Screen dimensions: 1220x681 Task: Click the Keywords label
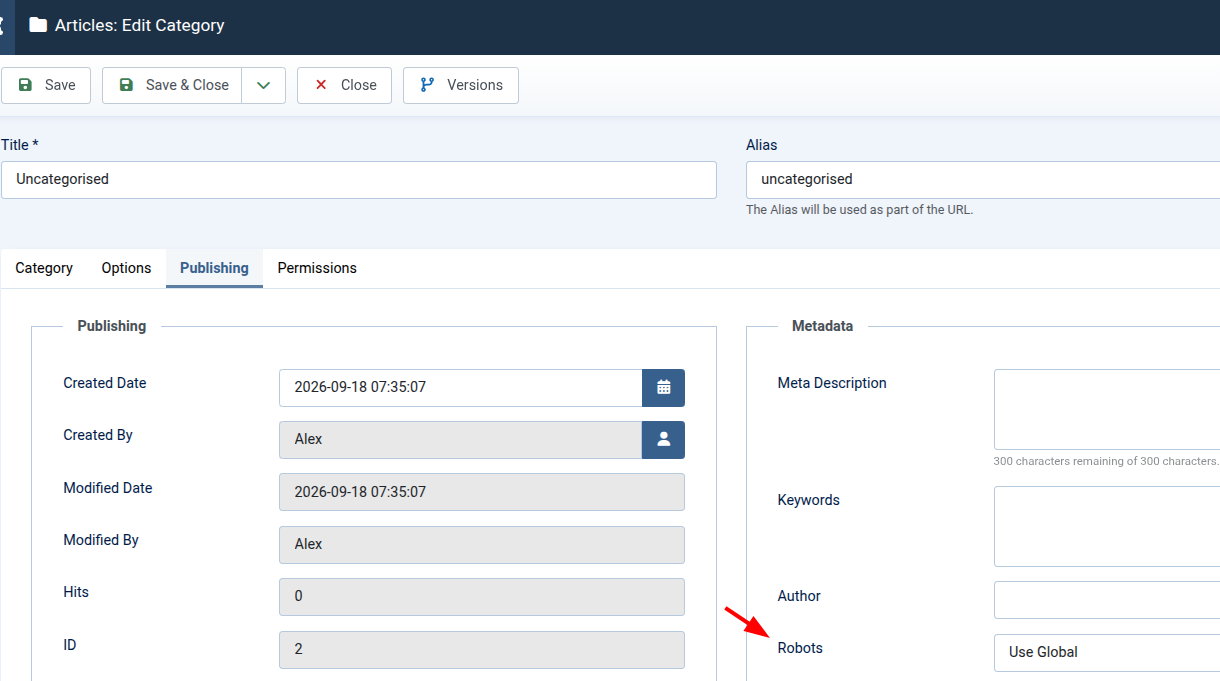click(x=808, y=500)
